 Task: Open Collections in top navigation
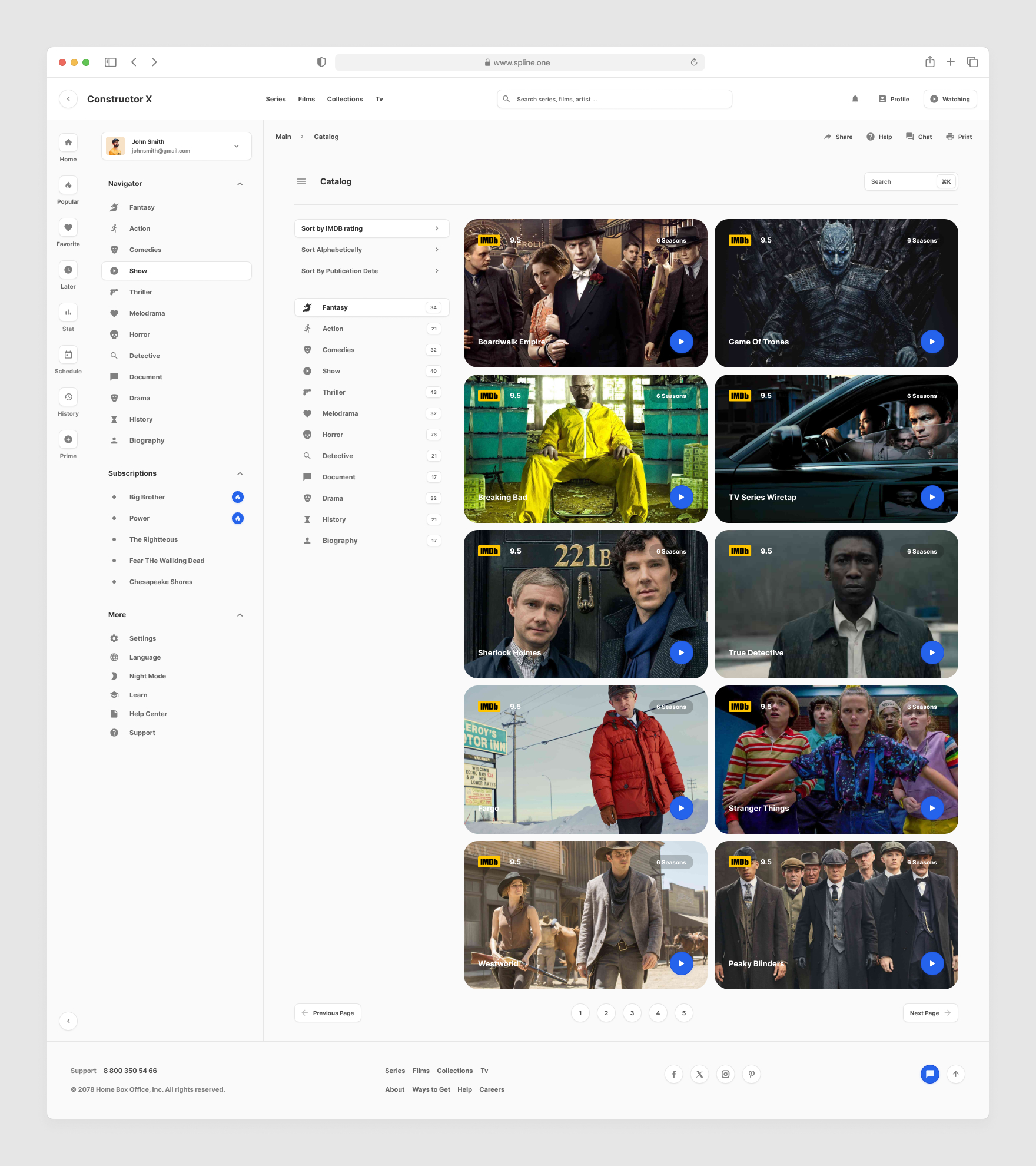point(345,99)
